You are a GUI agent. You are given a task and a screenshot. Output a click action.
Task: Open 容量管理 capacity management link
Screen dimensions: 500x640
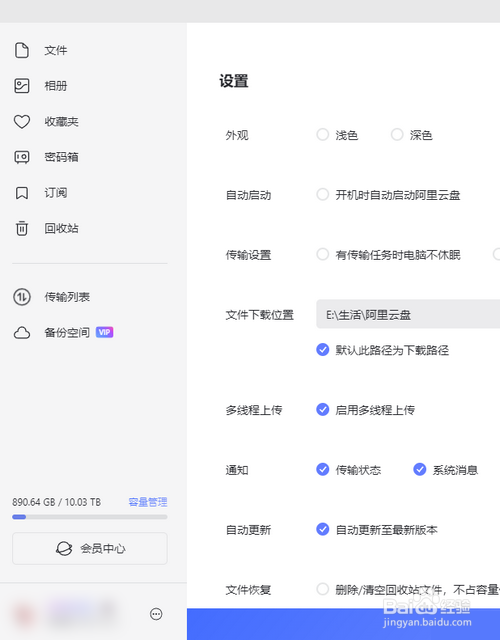(148, 502)
